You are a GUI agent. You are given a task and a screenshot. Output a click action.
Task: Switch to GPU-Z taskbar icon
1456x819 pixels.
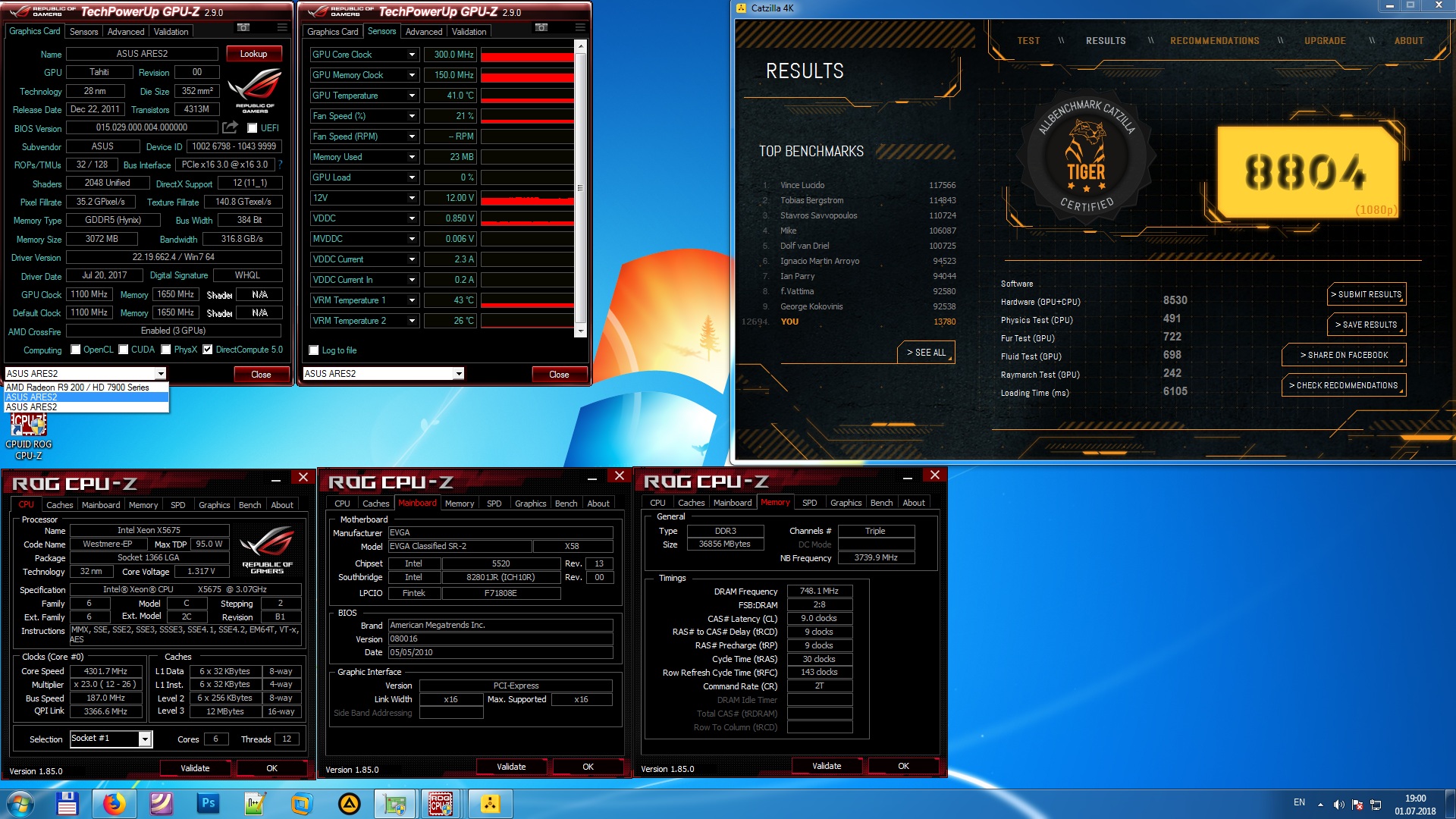pyautogui.click(x=394, y=804)
